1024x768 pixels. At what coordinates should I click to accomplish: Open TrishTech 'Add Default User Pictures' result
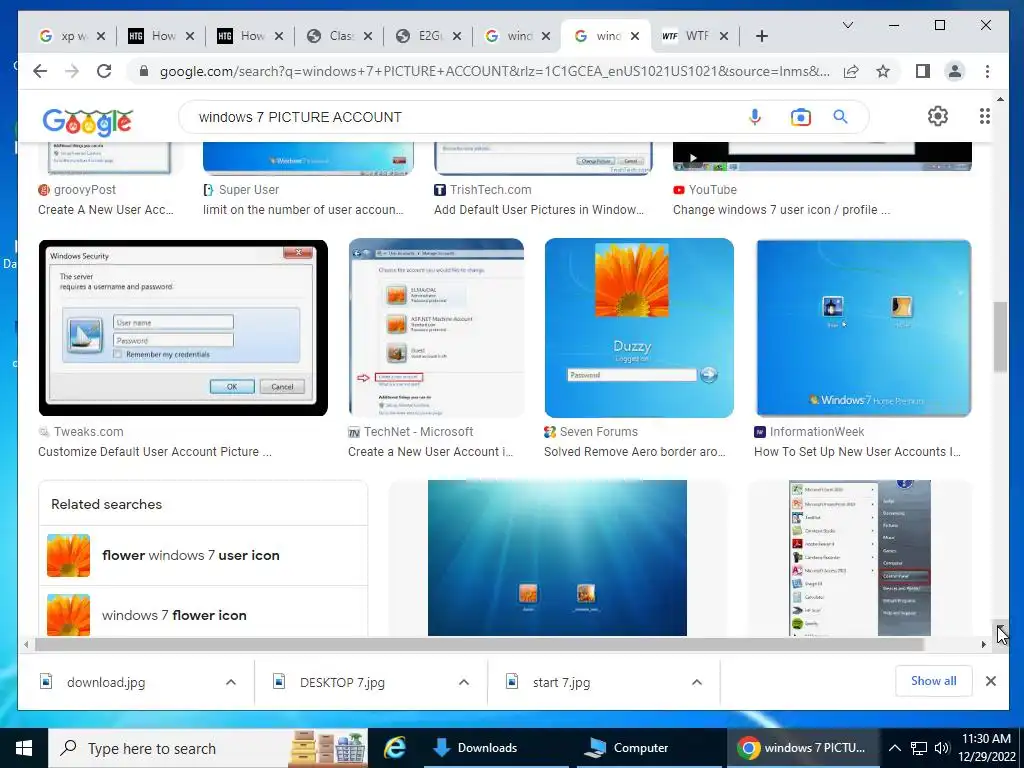click(x=539, y=210)
